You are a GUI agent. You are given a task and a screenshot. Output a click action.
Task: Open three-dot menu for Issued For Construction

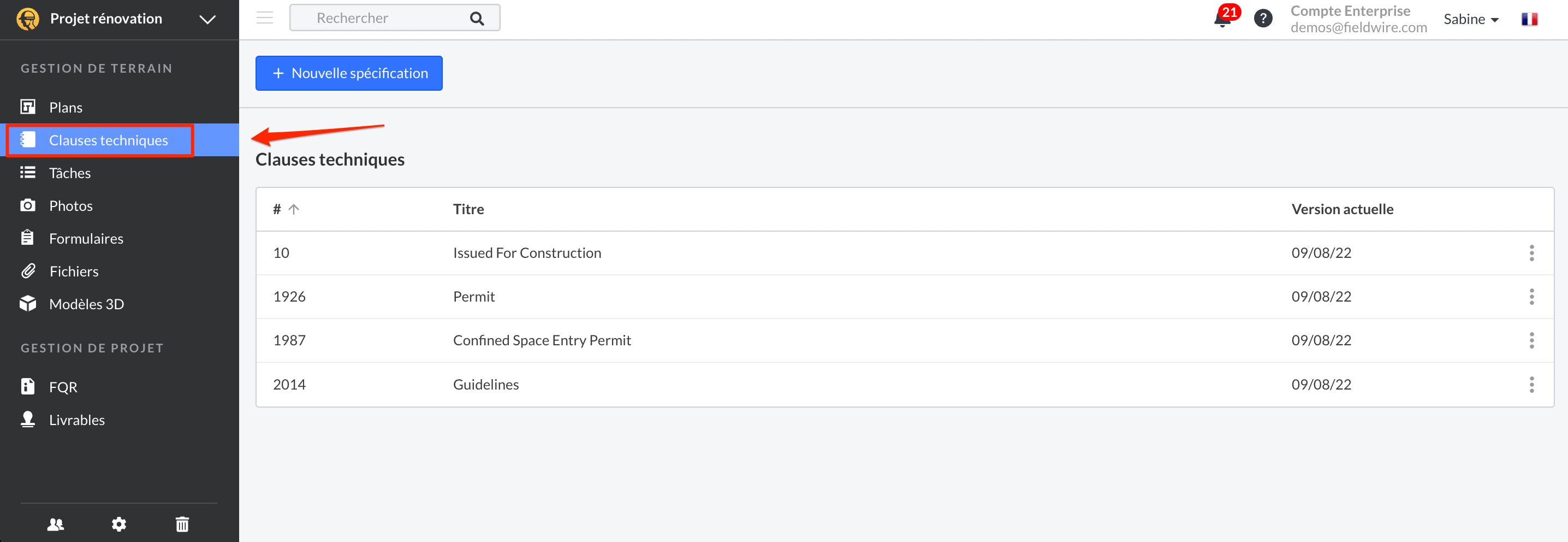(x=1531, y=253)
